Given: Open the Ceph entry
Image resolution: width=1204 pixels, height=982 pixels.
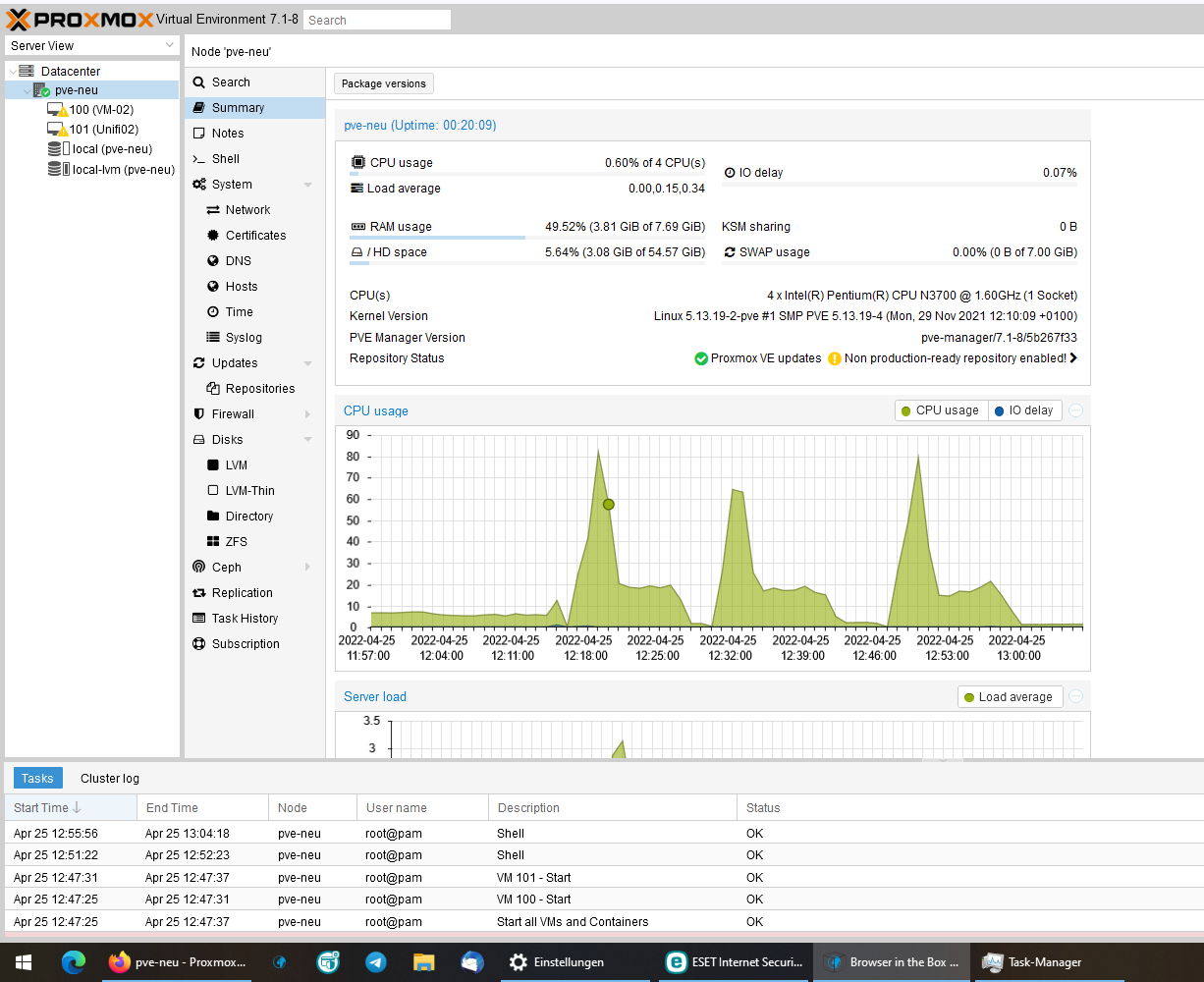Looking at the screenshot, I should click(254, 568).
